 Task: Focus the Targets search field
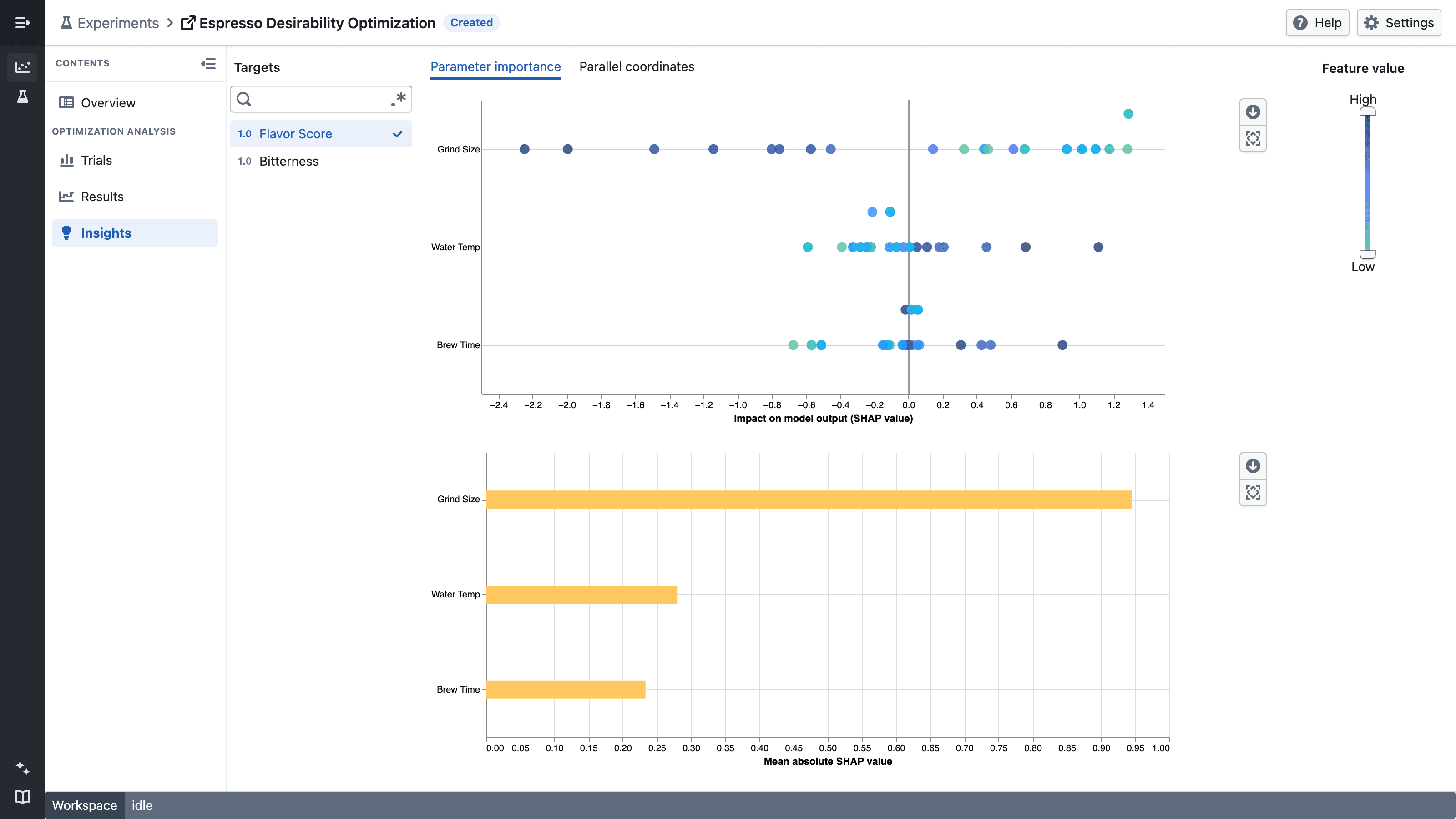(x=320, y=99)
